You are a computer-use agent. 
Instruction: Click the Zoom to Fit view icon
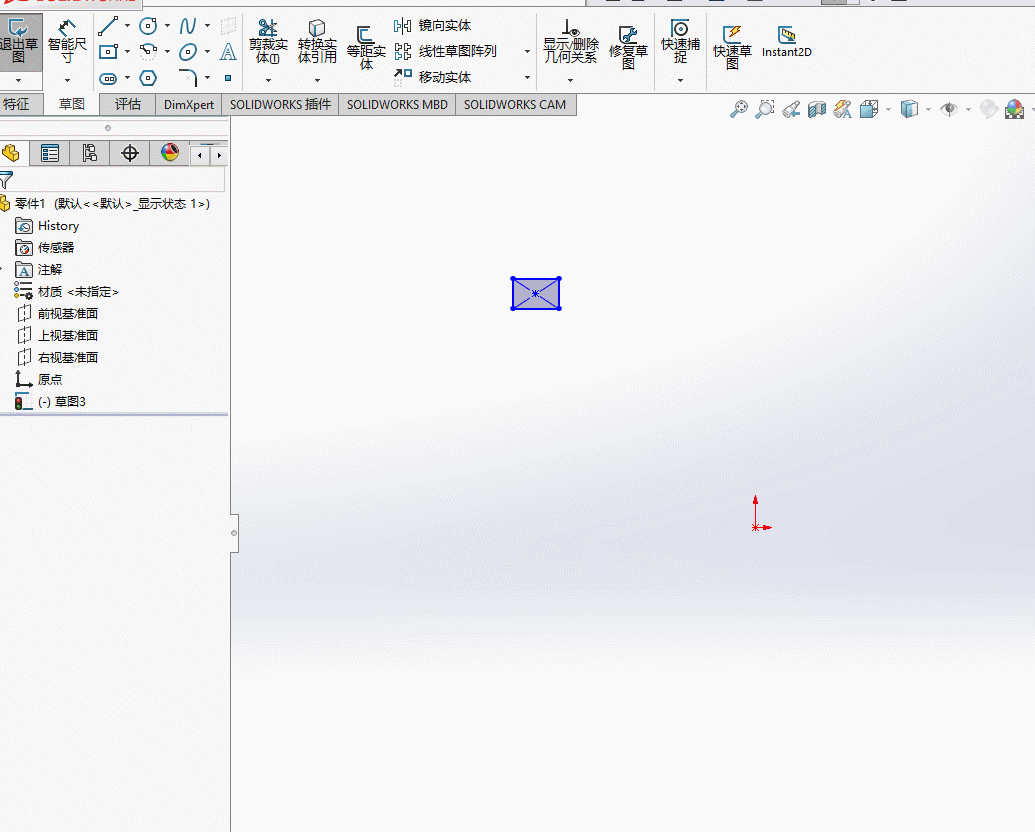tap(739, 109)
